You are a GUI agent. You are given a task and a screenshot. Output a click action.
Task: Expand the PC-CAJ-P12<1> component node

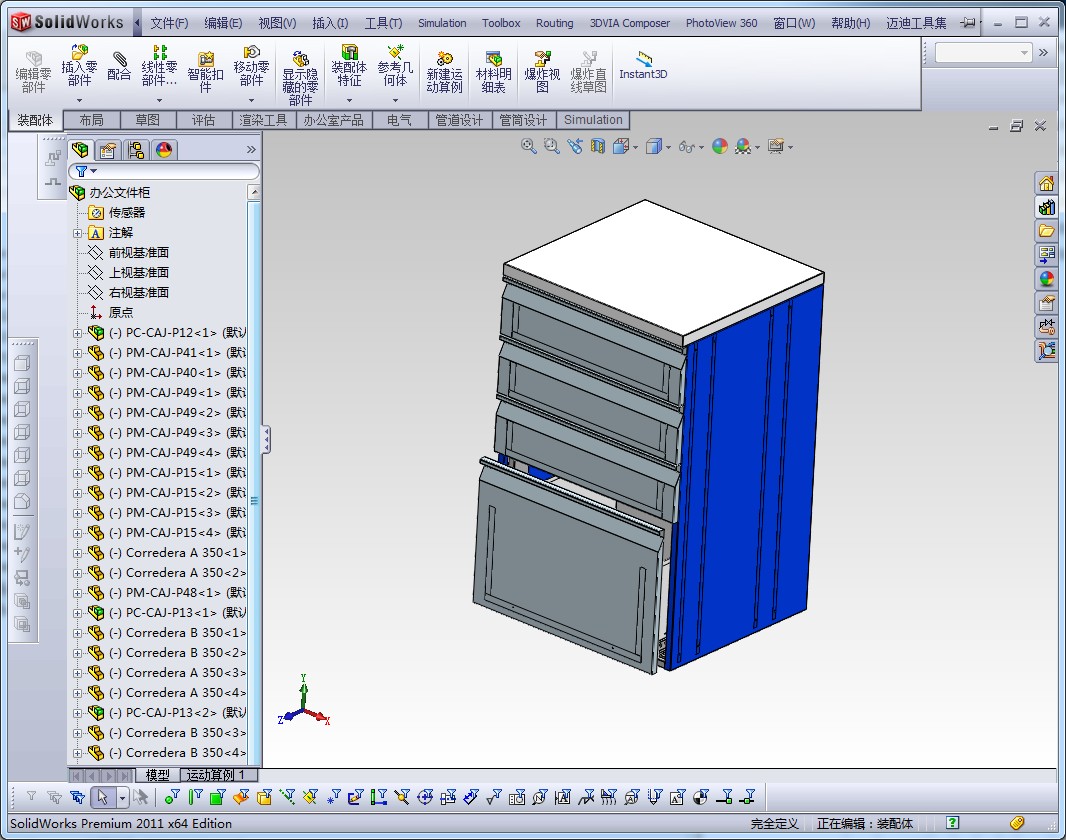click(x=78, y=333)
